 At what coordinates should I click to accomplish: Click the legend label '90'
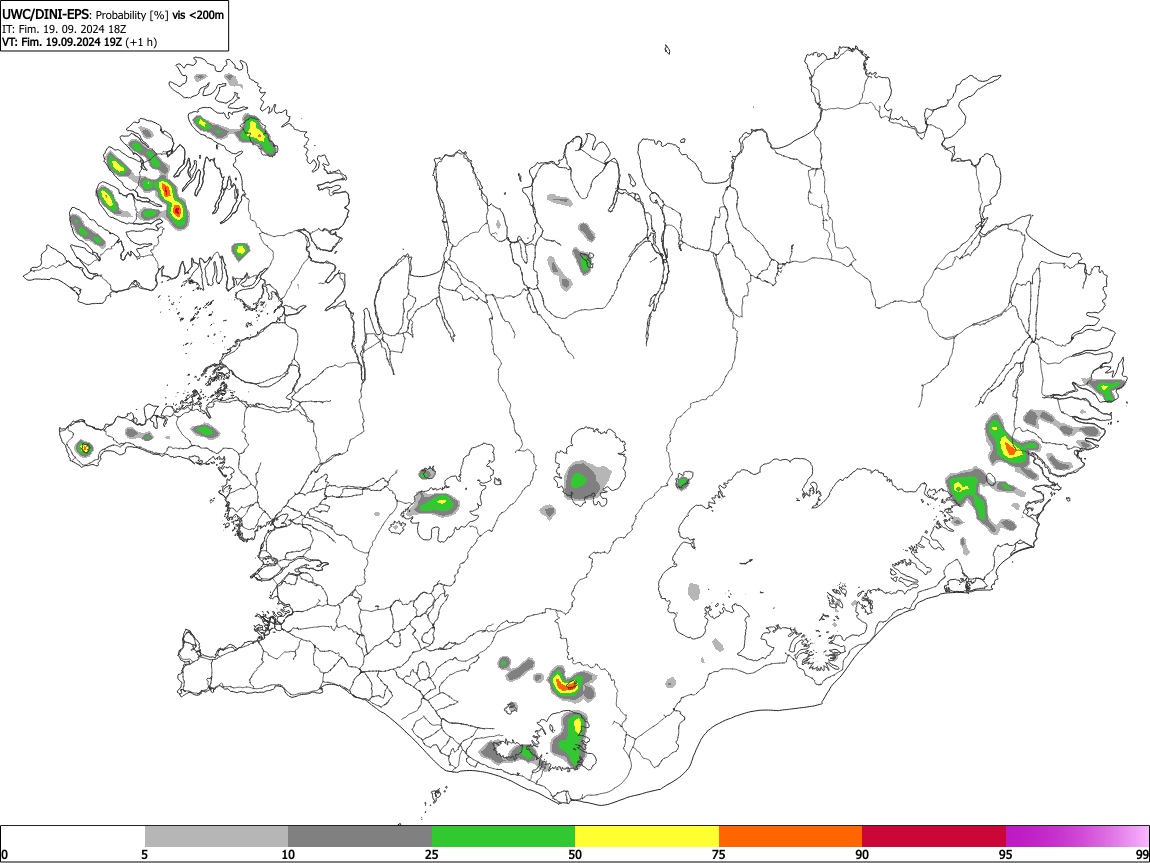point(862,854)
